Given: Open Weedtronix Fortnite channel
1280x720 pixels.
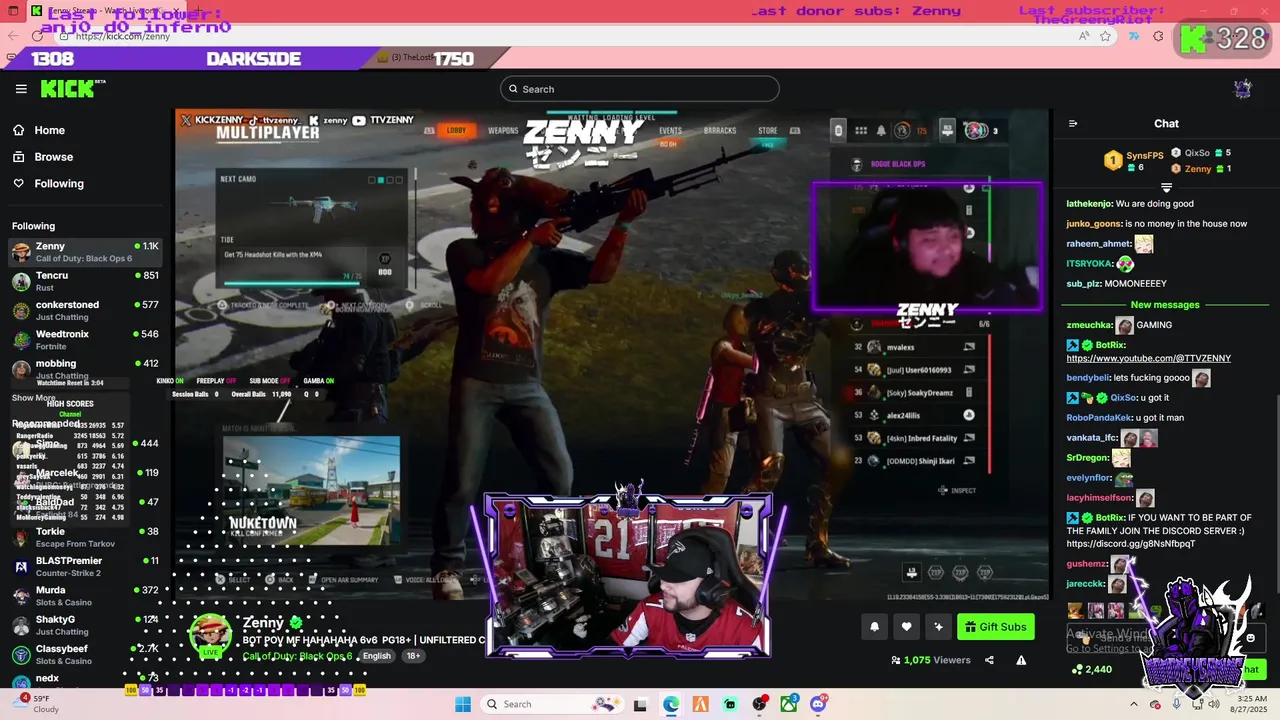Looking at the screenshot, I should point(85,340).
